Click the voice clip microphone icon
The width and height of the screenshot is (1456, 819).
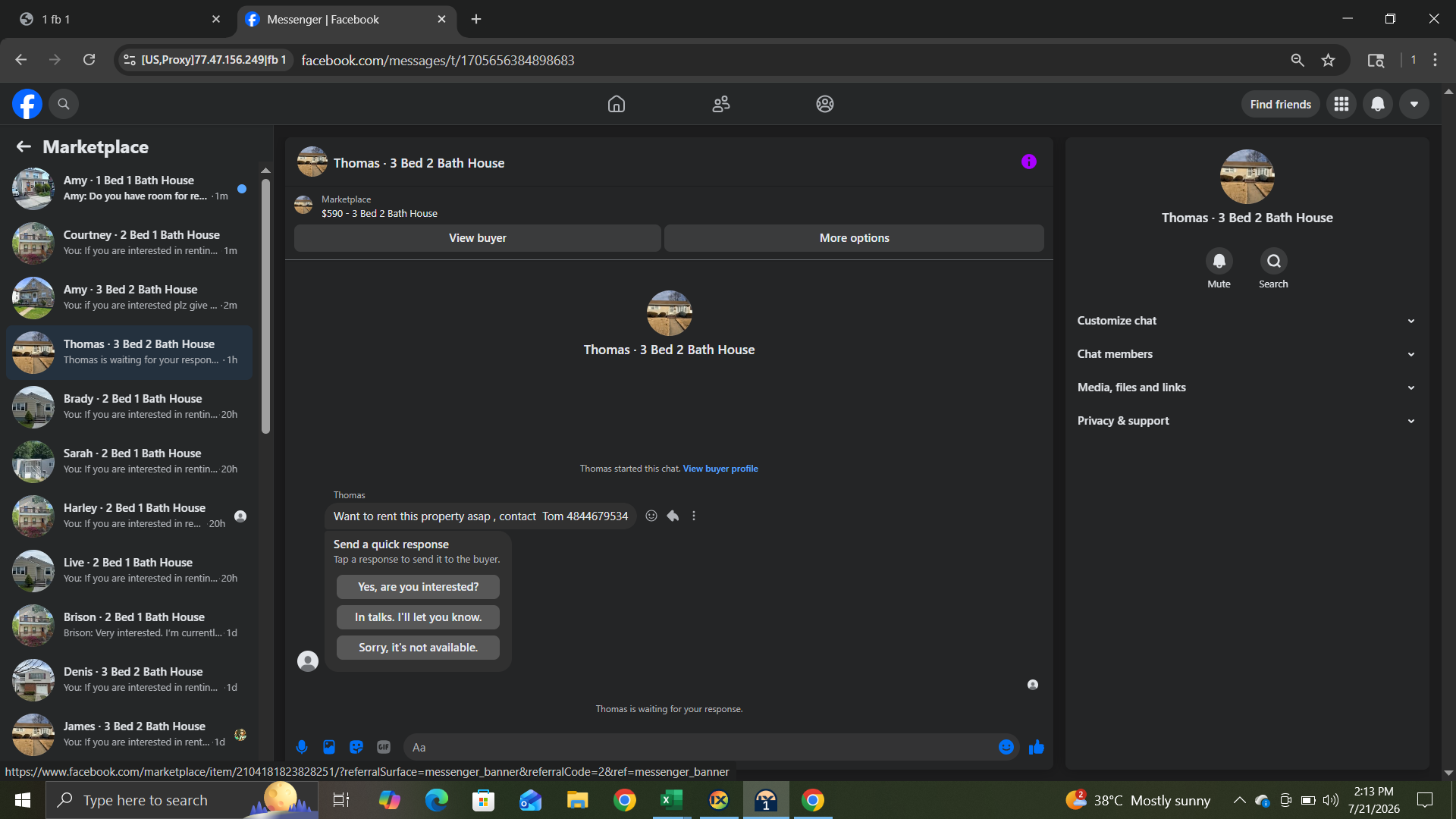click(302, 747)
